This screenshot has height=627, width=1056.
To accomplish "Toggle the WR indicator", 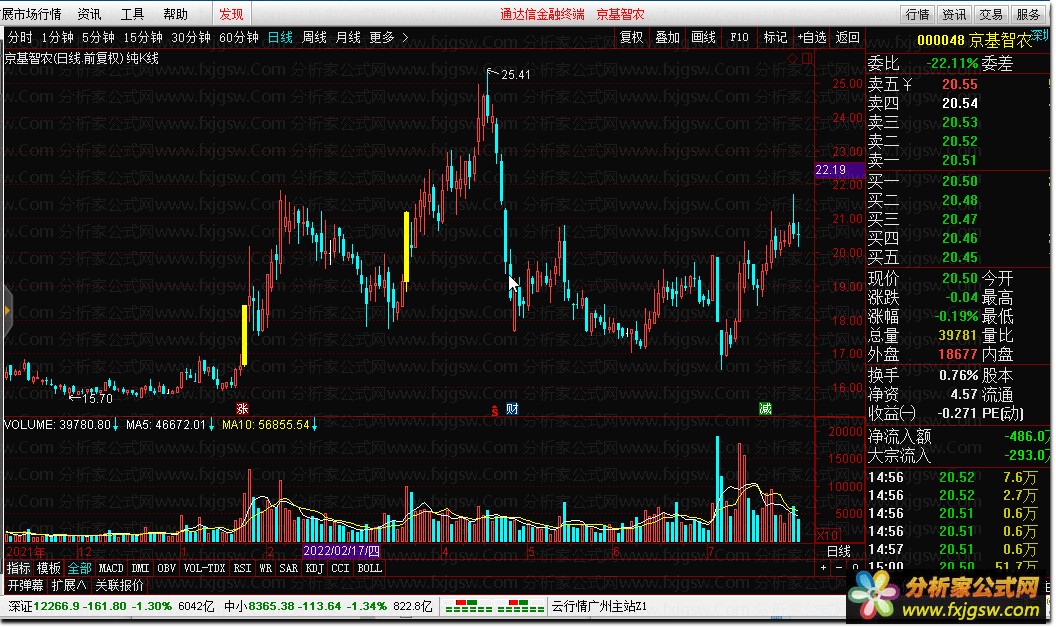I will click(x=265, y=568).
